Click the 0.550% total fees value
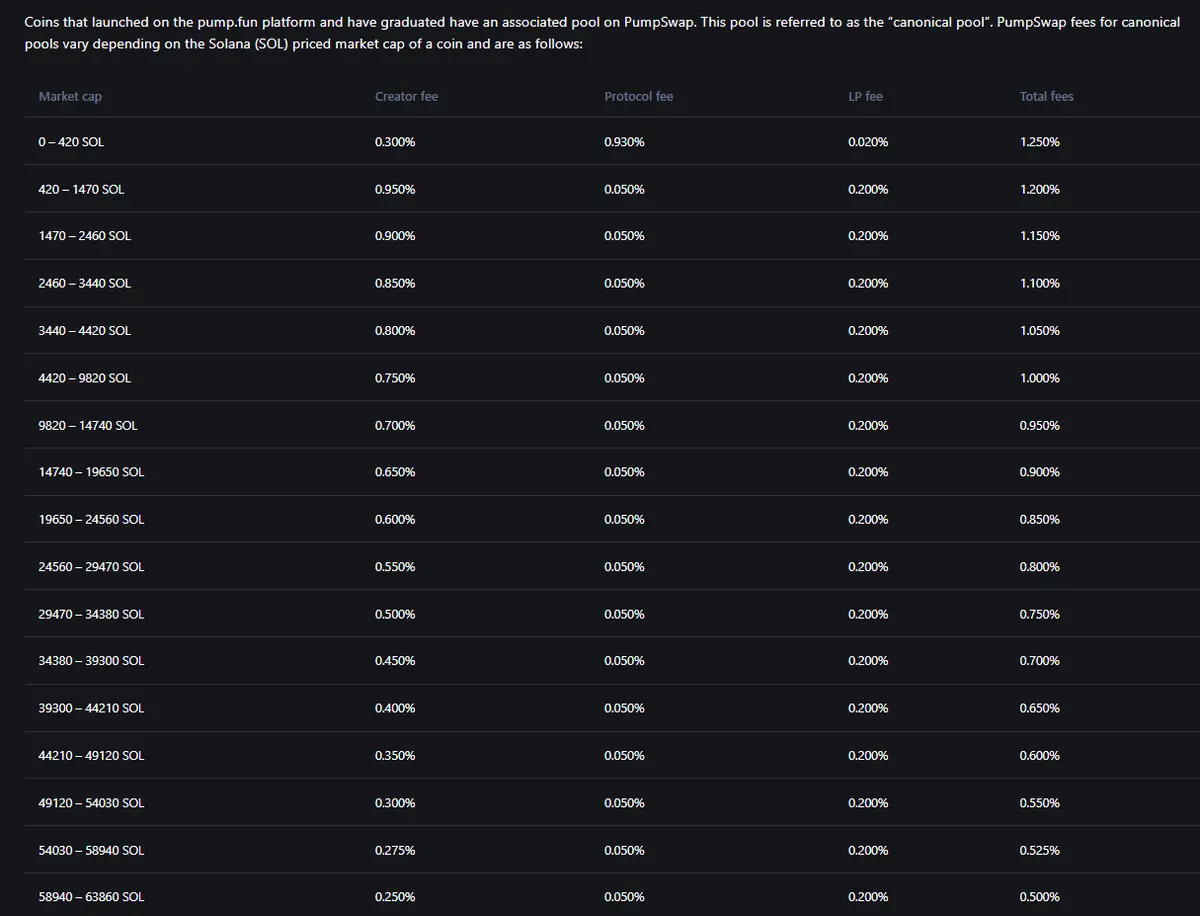 pos(1040,803)
